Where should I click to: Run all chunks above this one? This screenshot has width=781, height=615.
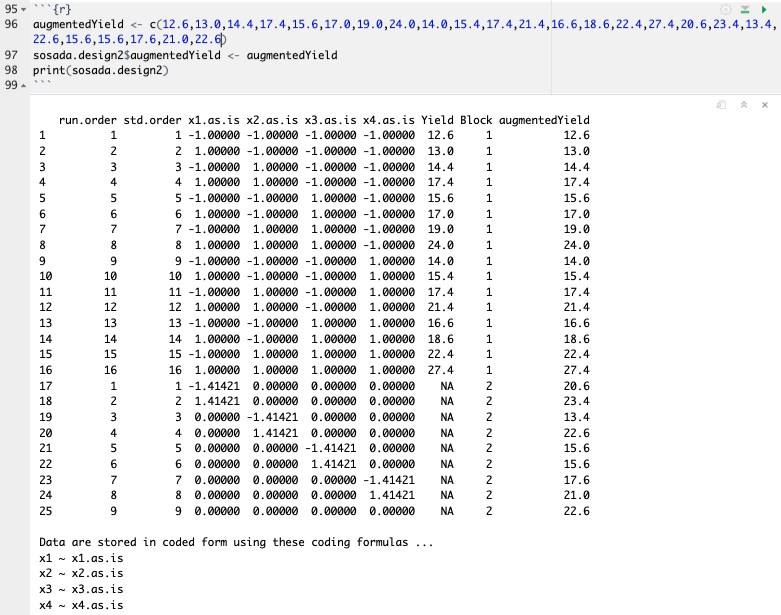(745, 8)
